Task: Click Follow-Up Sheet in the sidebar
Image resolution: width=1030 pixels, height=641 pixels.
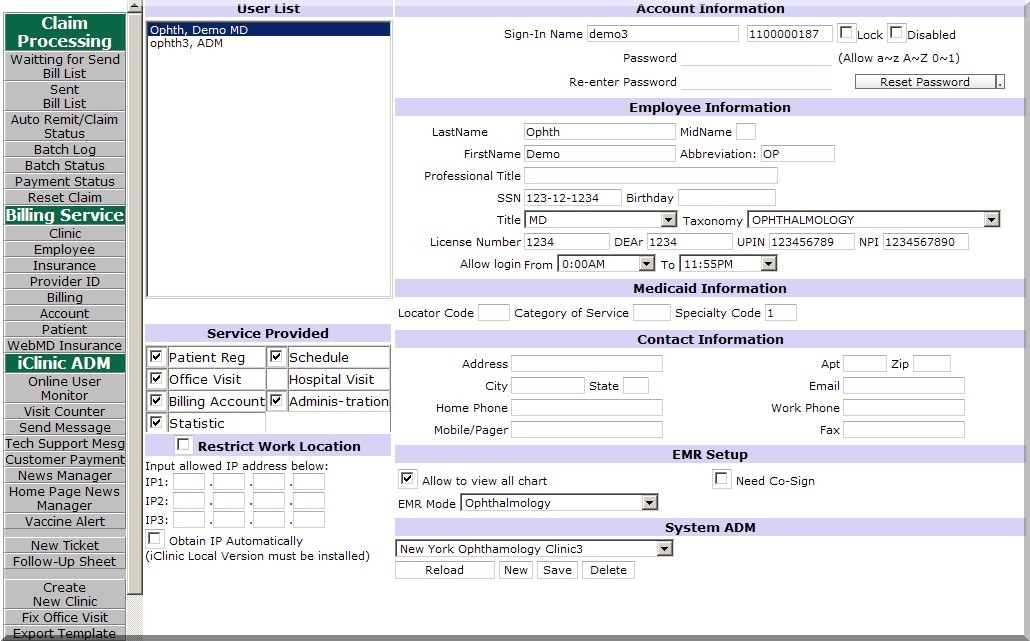Action: pyautogui.click(x=64, y=561)
